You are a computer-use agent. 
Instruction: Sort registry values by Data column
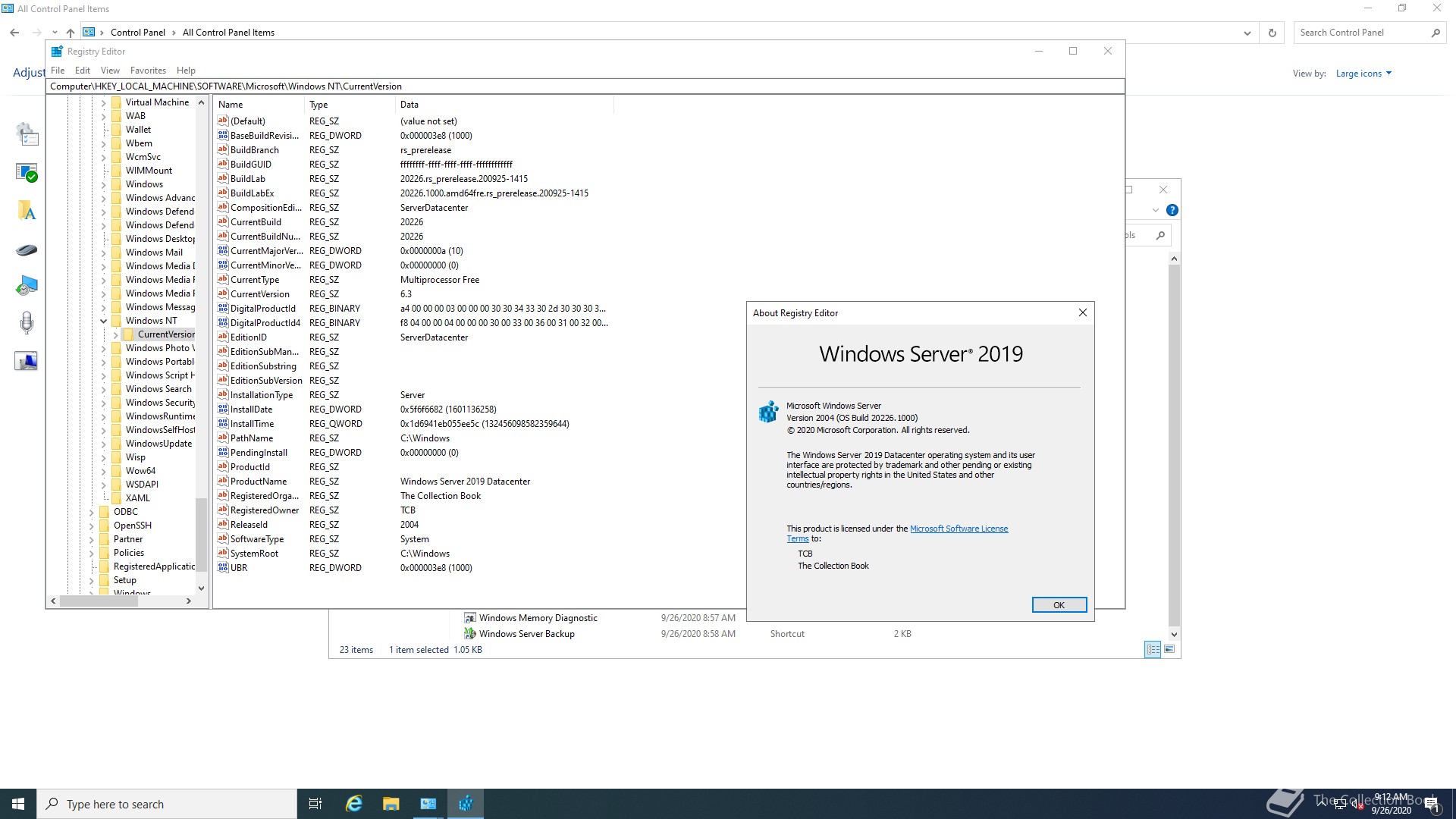tap(504, 105)
